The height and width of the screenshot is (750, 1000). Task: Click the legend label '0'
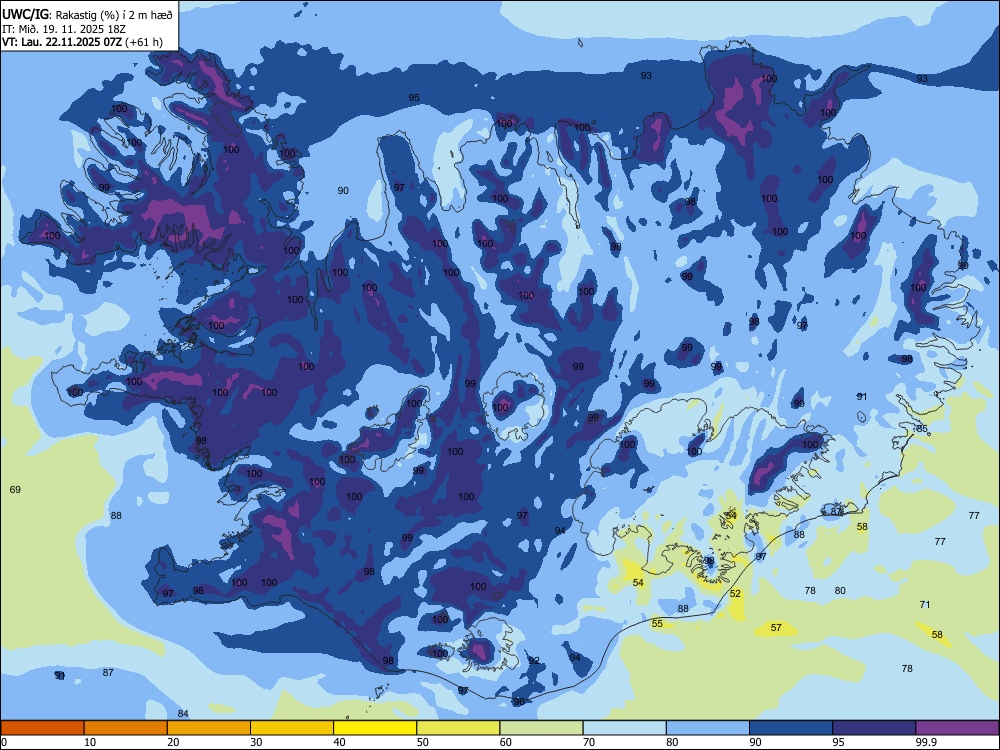4,742
